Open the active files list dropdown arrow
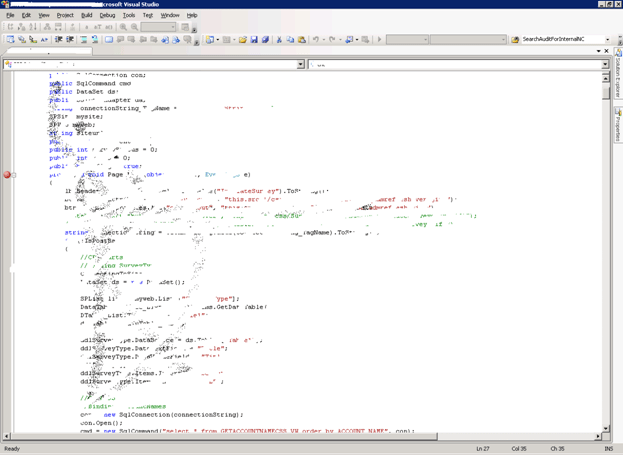Screen dimensions: 623x455 (599, 51)
